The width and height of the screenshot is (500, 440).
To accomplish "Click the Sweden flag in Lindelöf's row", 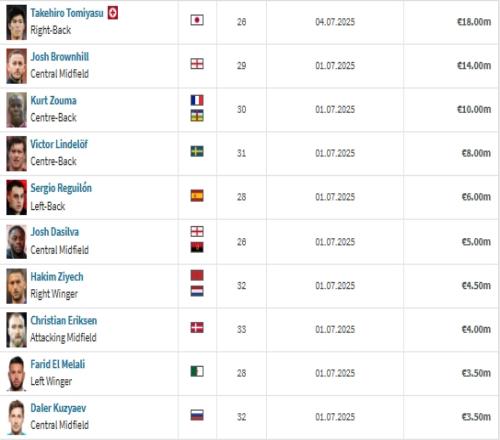I will coord(197,151).
